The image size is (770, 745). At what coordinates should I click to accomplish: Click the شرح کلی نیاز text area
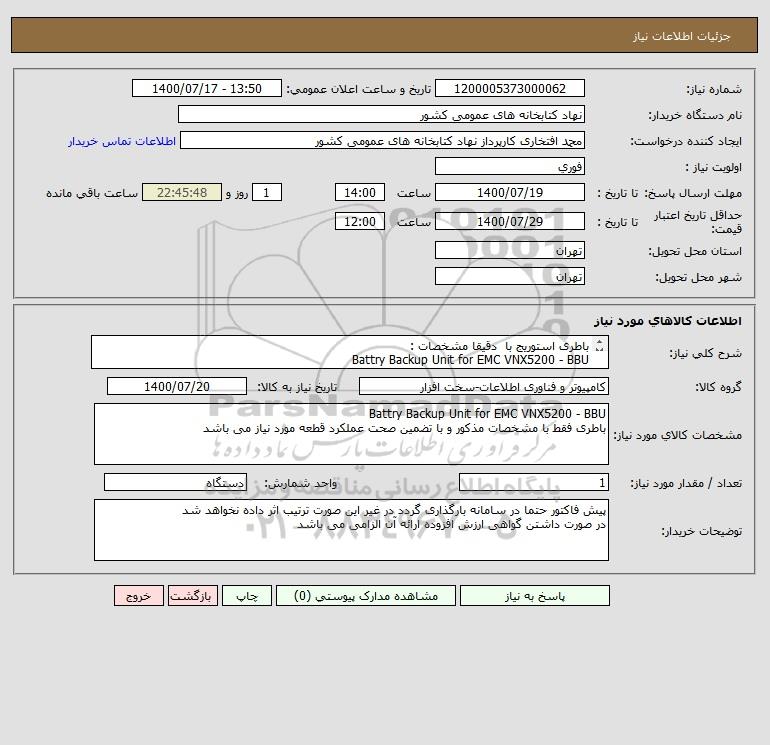pyautogui.click(x=350, y=352)
